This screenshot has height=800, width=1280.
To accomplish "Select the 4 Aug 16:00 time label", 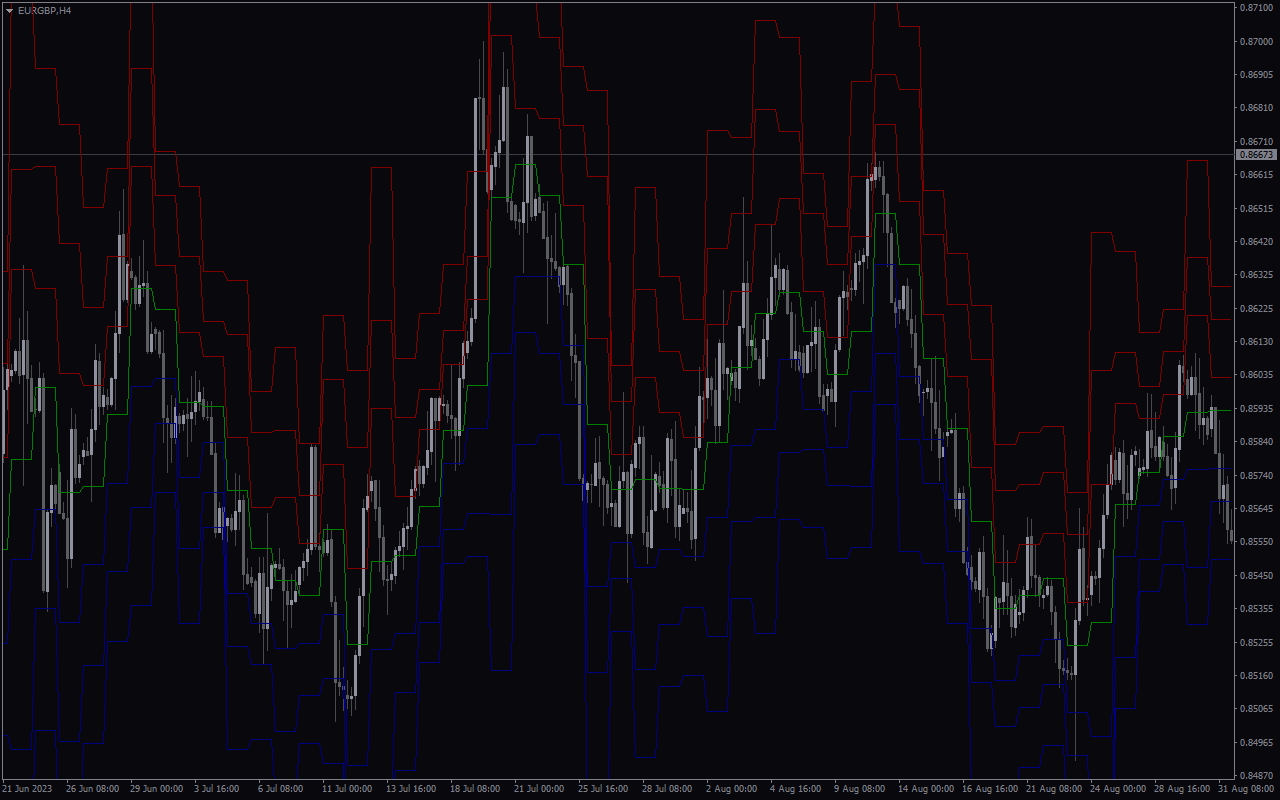I will click(x=795, y=789).
